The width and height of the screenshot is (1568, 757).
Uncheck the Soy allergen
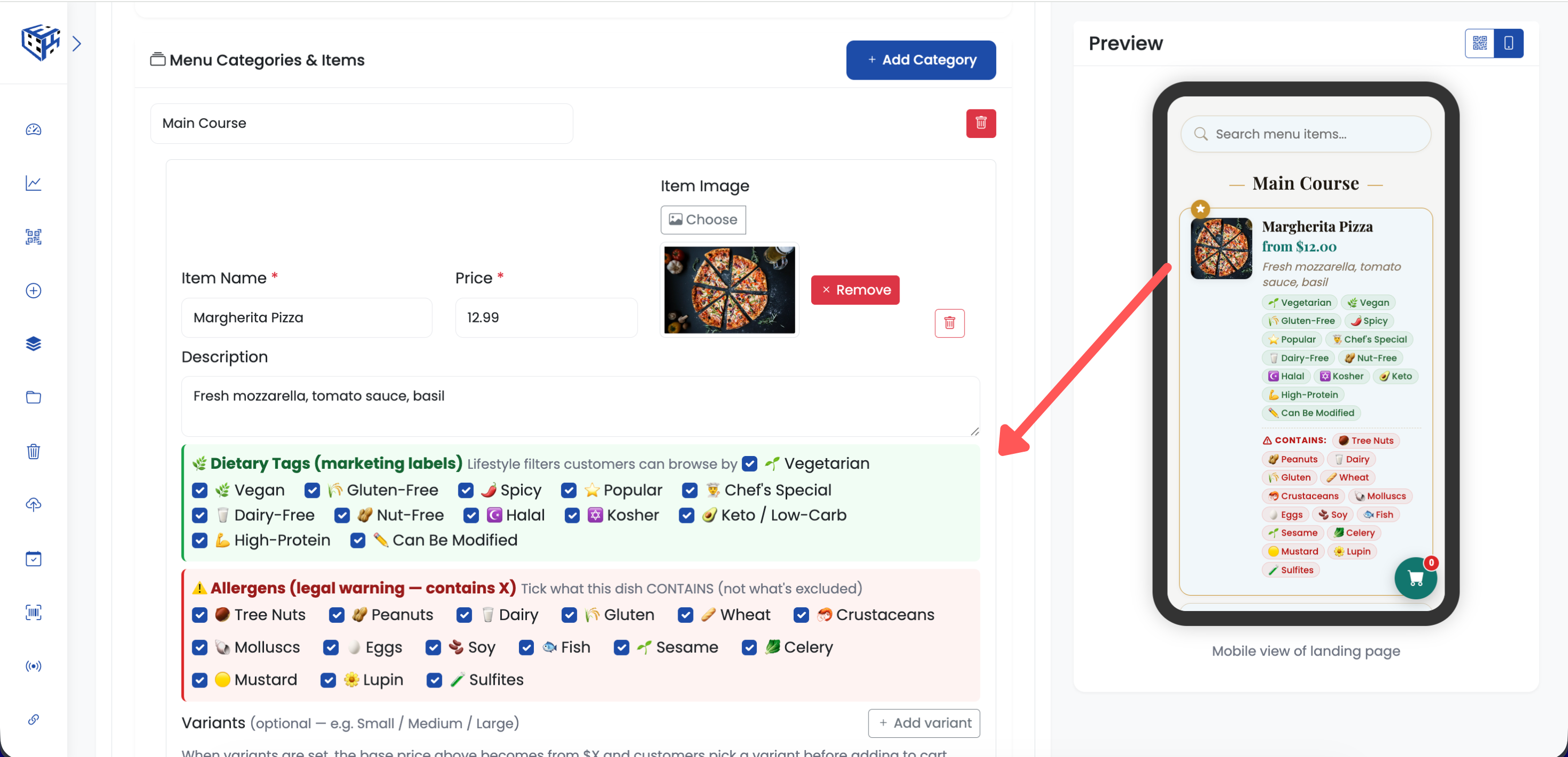[433, 647]
